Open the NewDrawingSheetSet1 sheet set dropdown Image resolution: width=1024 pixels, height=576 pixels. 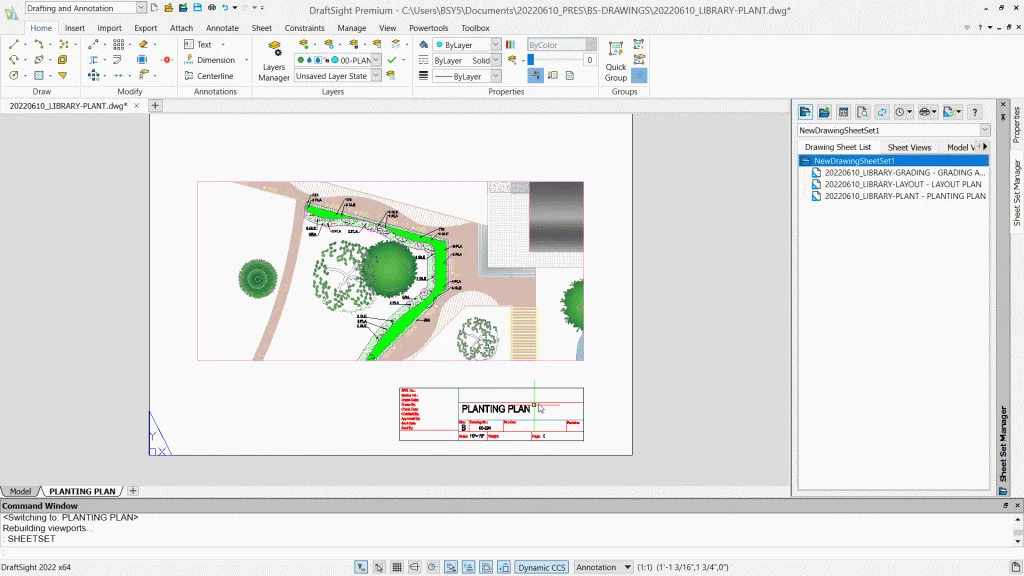[x=985, y=130]
